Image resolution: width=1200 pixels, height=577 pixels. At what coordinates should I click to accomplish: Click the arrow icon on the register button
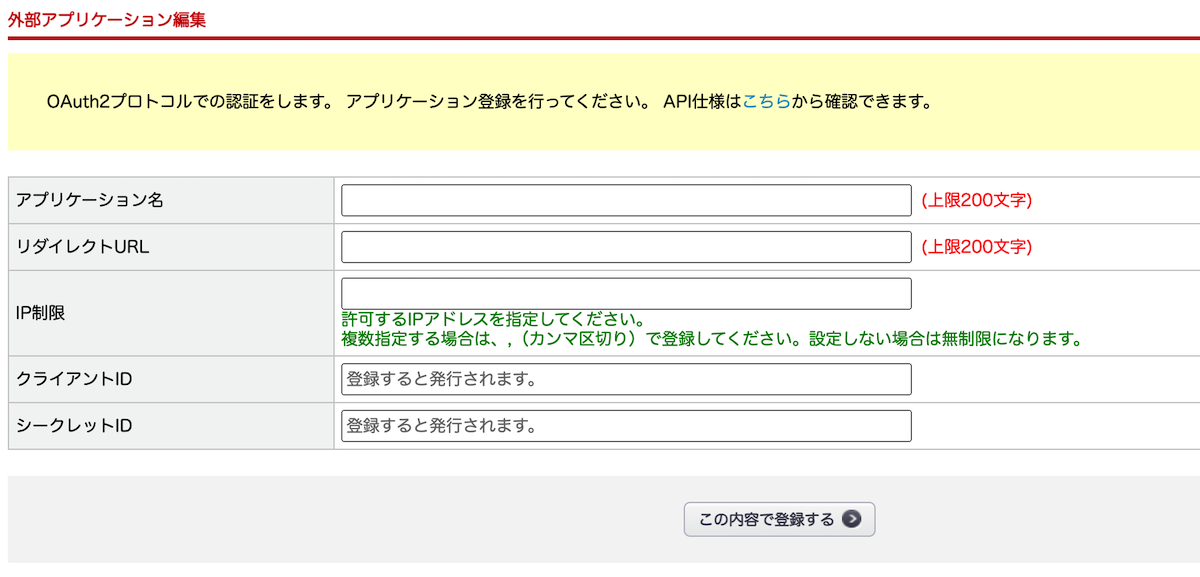point(851,519)
